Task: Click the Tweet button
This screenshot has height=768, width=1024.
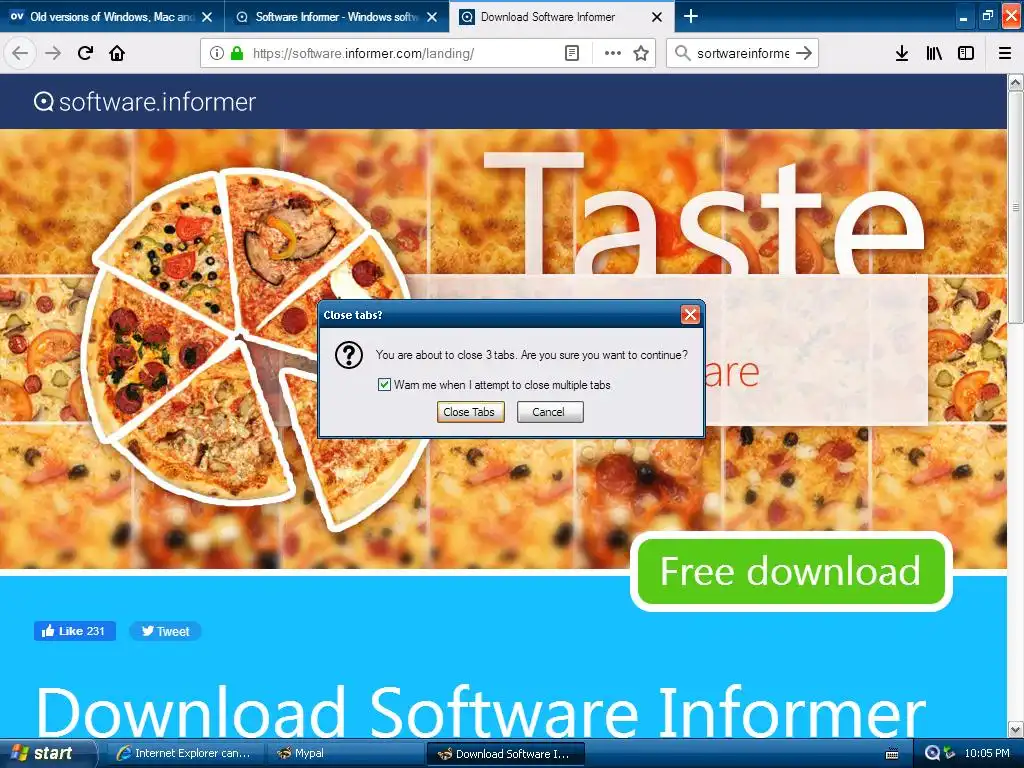Action: point(165,631)
